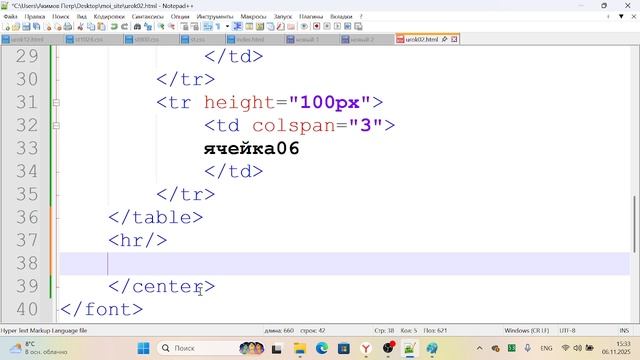The height and width of the screenshot is (360, 640).
Task: Toggle synchronized horizontal scrolling
Action: coord(195,27)
